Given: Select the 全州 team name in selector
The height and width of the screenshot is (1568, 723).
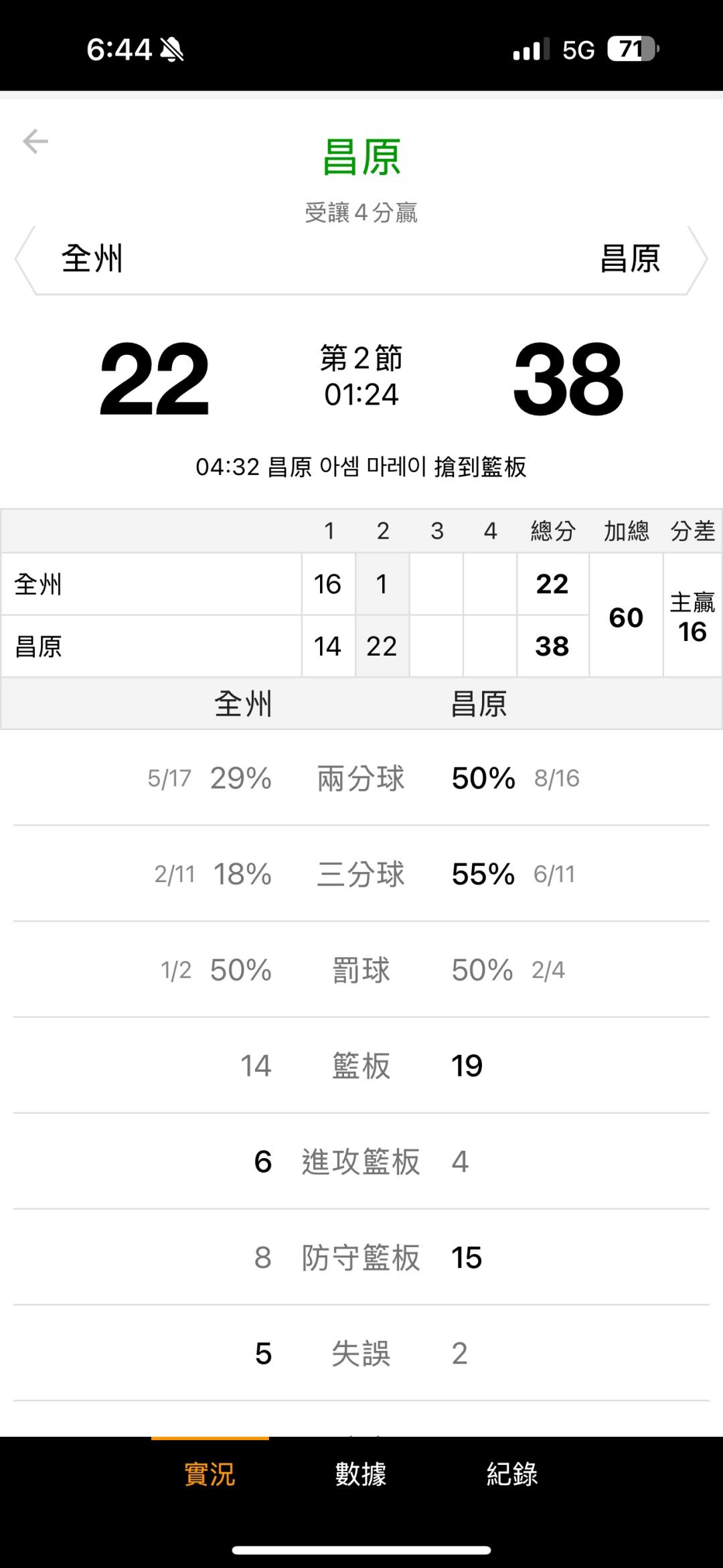Looking at the screenshot, I should 92,259.
